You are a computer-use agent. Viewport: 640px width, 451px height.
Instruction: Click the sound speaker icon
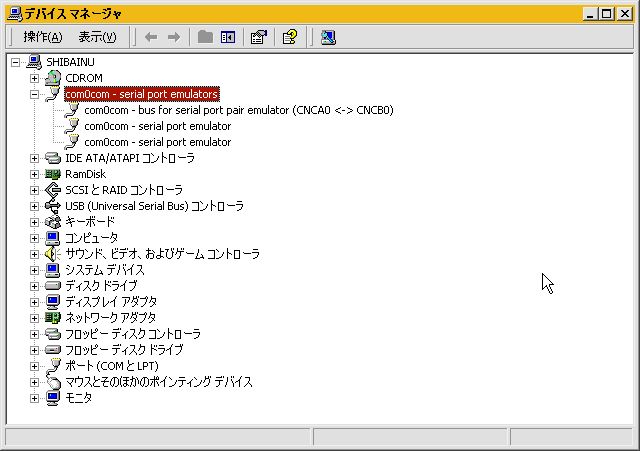click(53, 254)
